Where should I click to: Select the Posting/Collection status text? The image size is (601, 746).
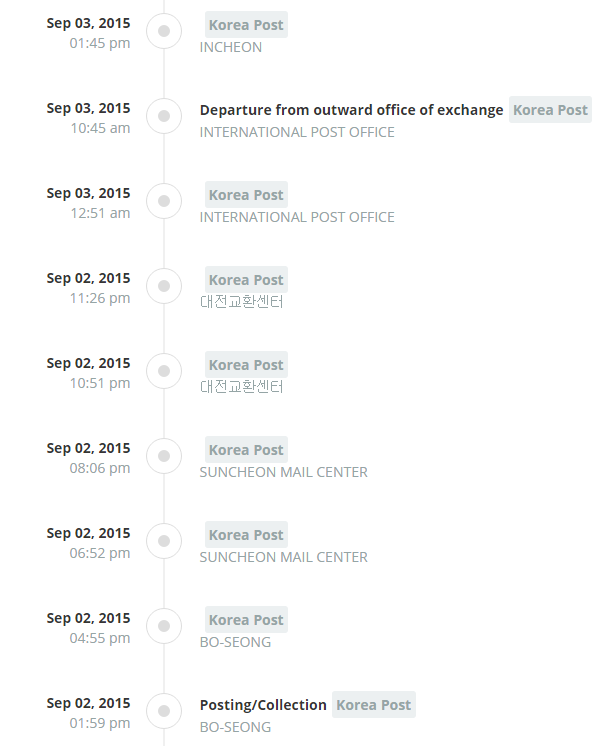263,705
